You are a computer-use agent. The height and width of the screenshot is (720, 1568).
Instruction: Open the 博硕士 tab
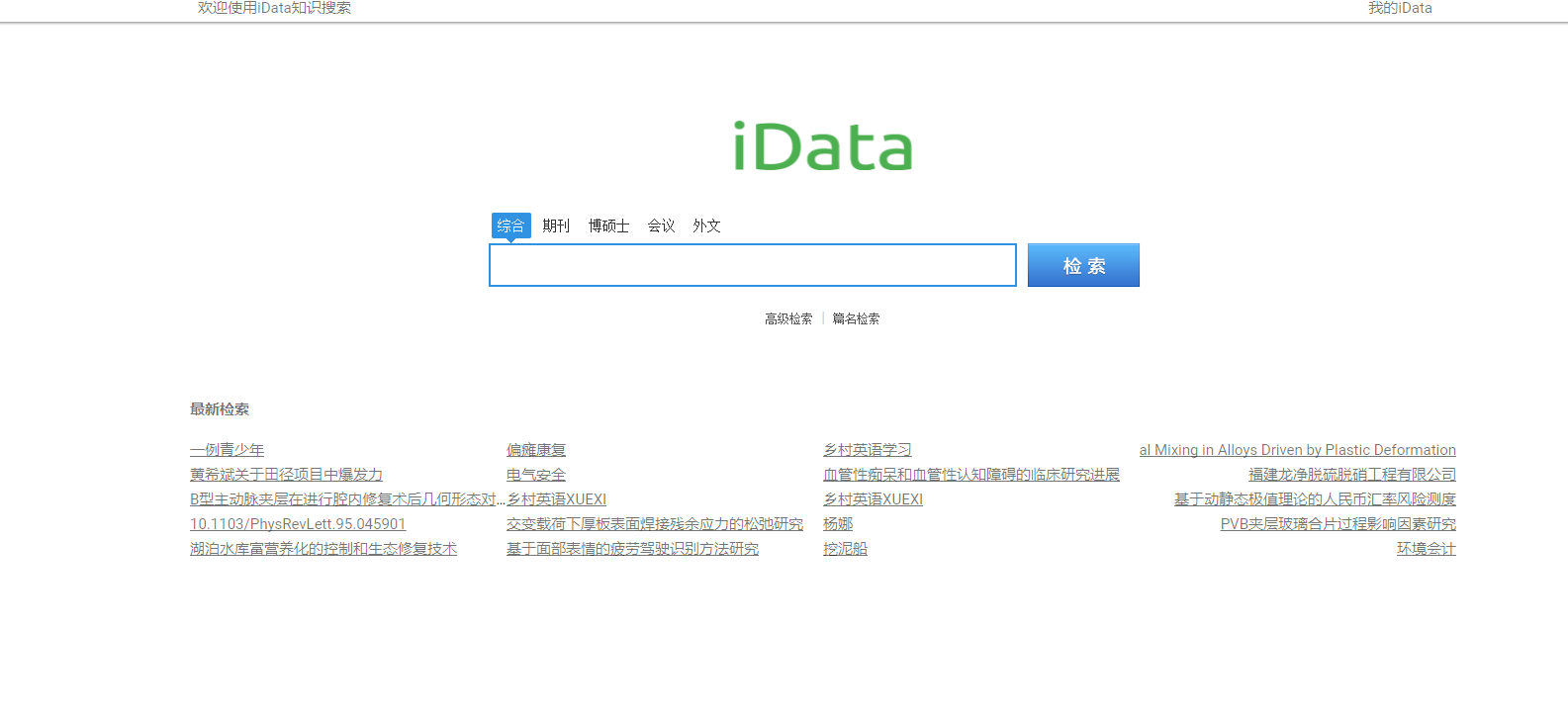tap(608, 225)
